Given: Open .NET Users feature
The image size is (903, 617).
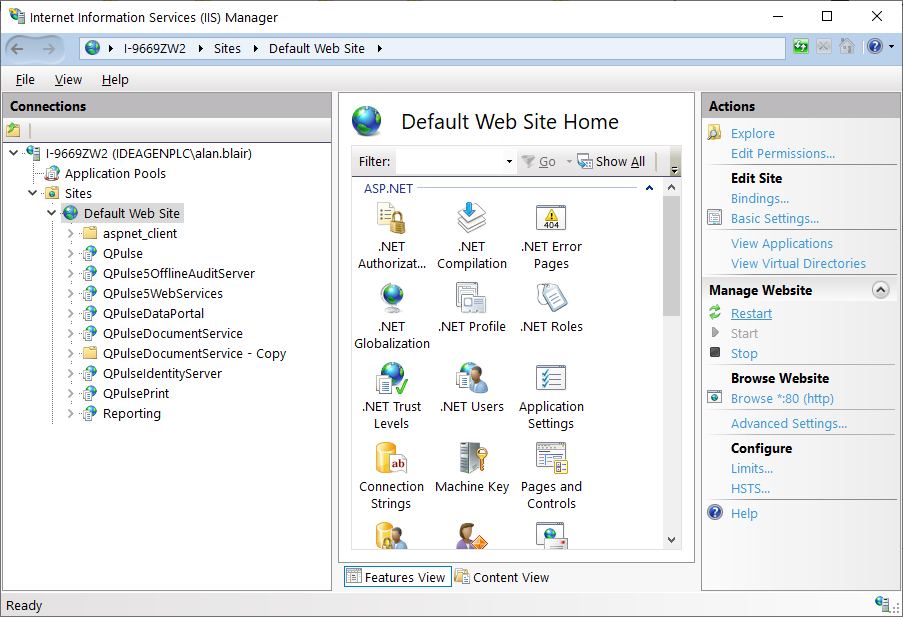Looking at the screenshot, I should coord(471,388).
